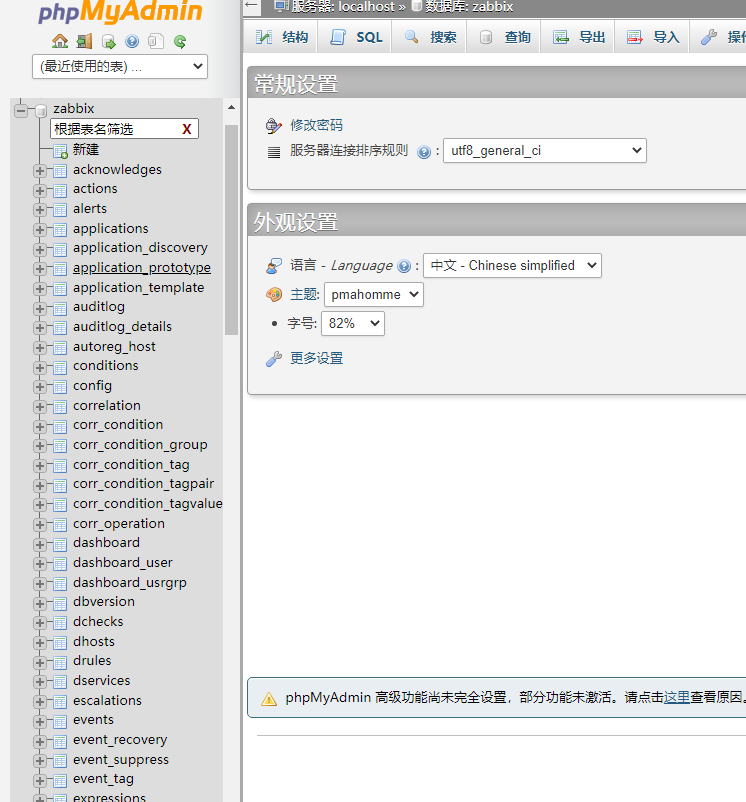Collapse the zabbix database tree node
This screenshot has width=746, height=802.
pos(21,110)
